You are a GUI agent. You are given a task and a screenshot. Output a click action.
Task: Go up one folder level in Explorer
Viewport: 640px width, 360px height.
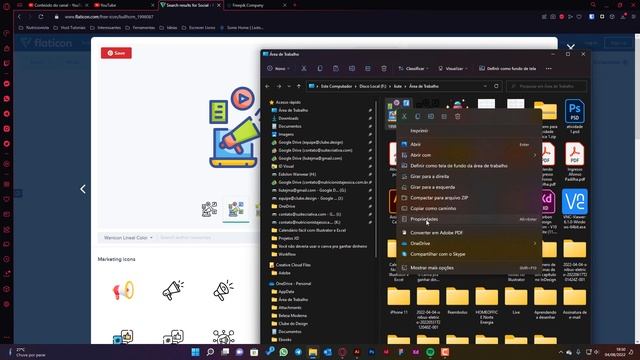[299, 86]
